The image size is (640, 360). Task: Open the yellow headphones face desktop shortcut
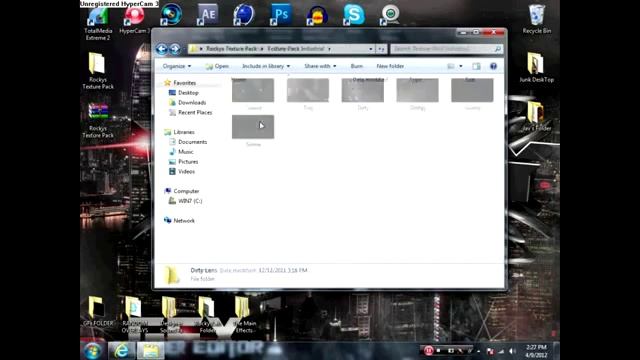pos(317,15)
